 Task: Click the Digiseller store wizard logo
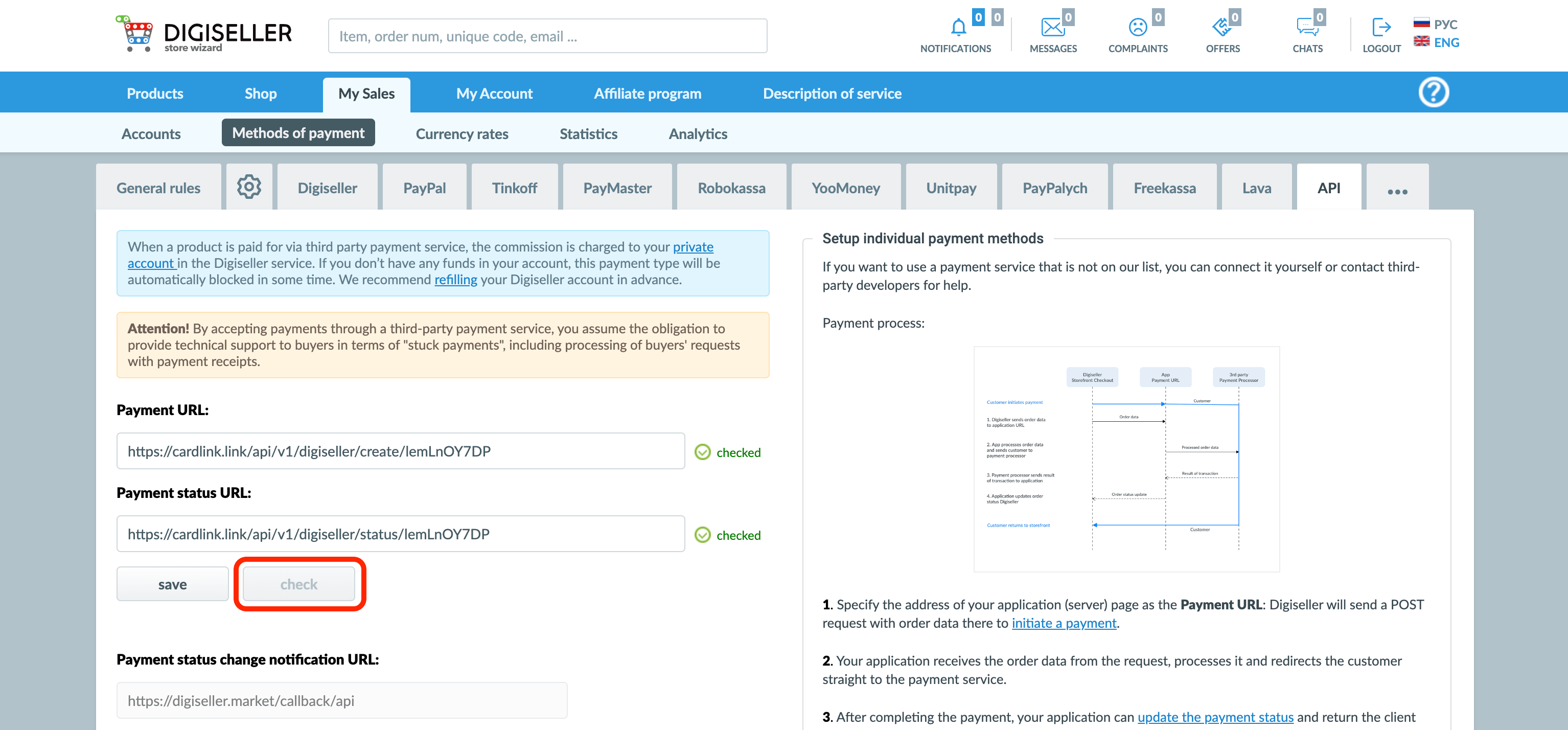pos(204,35)
